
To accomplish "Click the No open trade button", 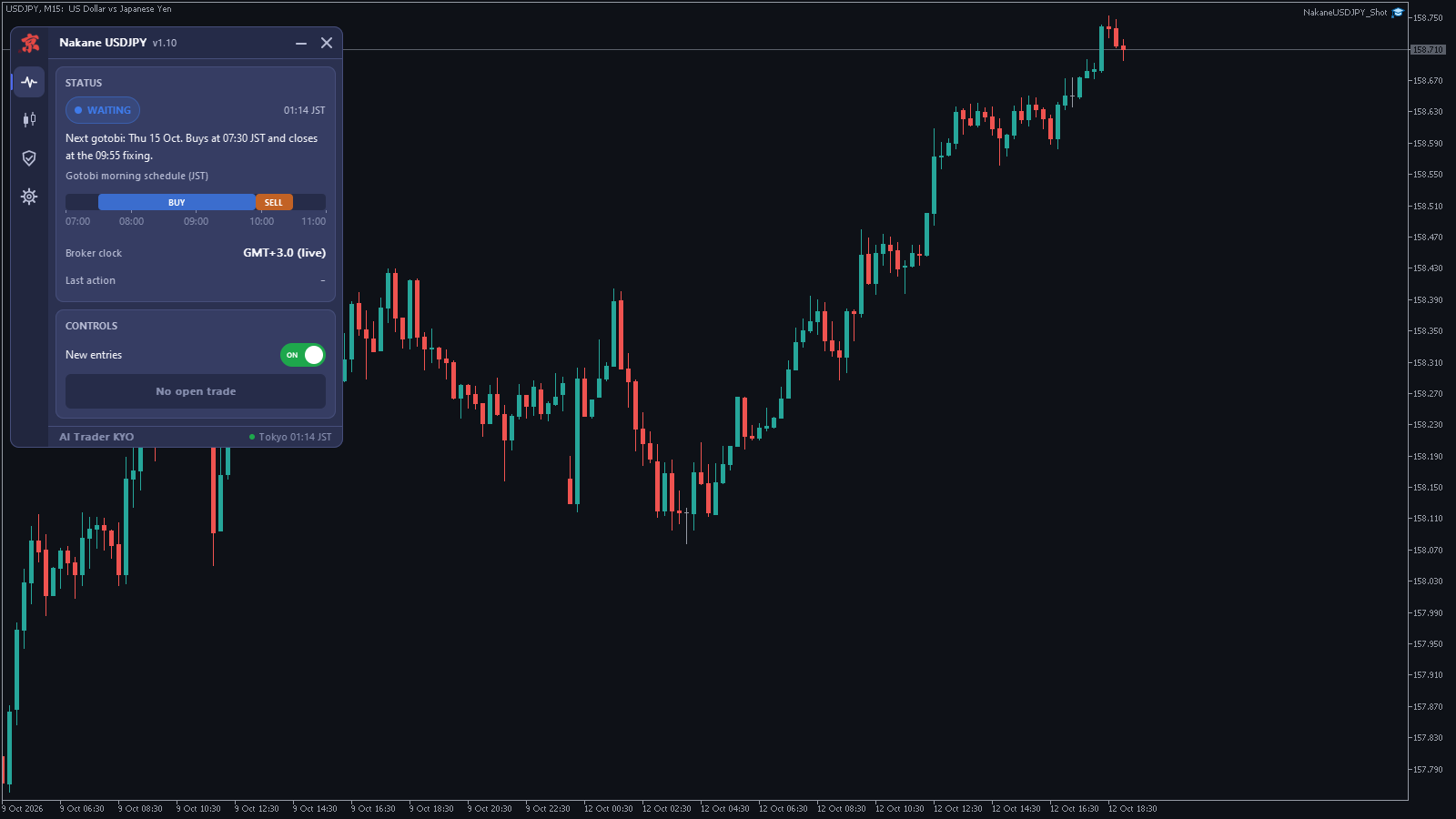I will pos(196,391).
